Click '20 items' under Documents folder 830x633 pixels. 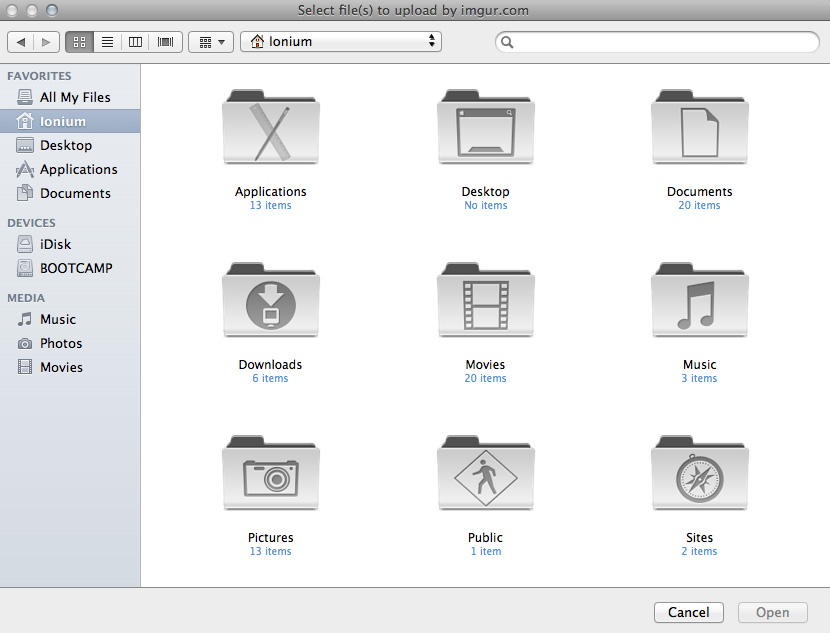click(699, 205)
